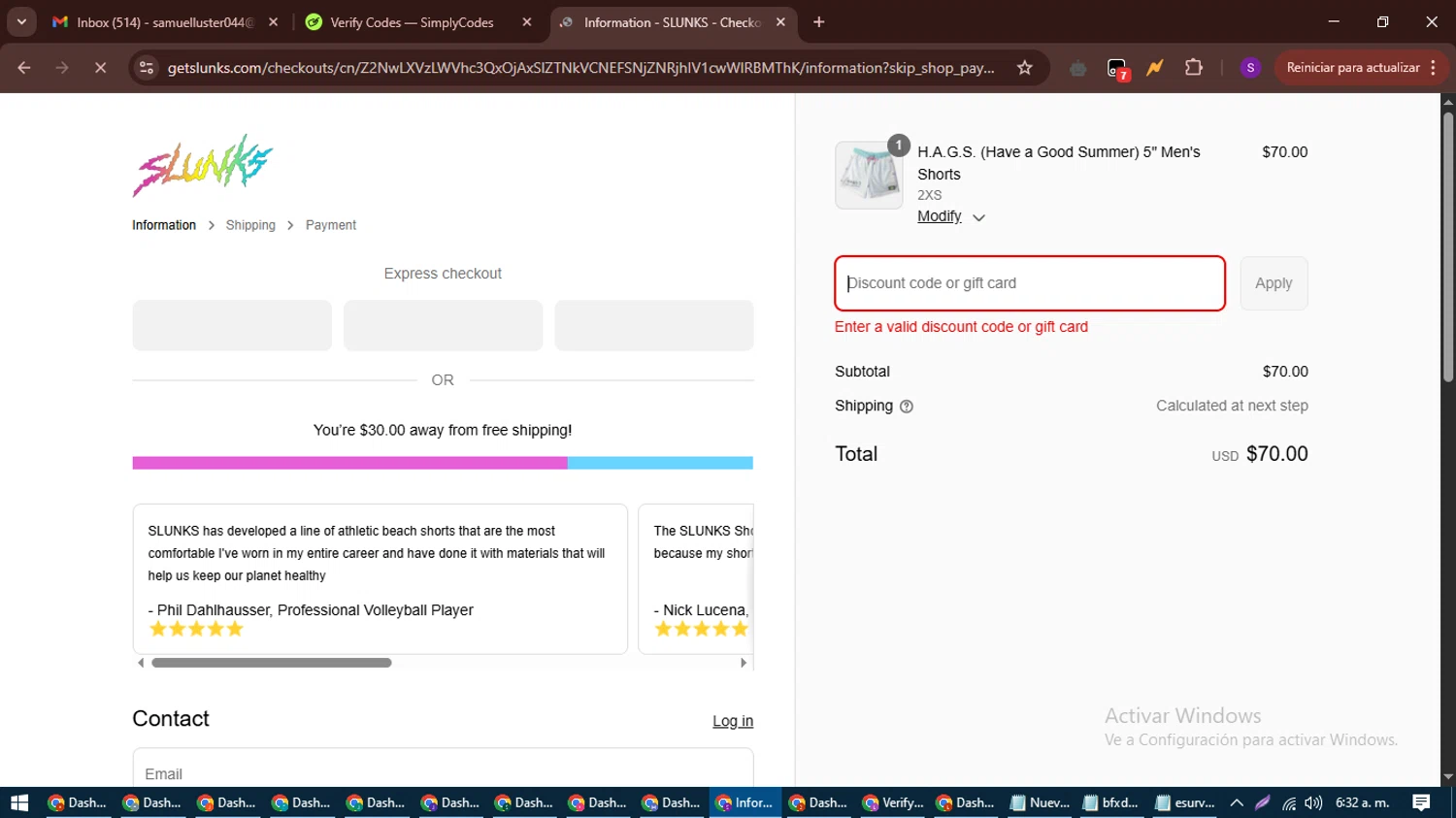Click the SLUNKS logo
1456x818 pixels.
[203, 166]
